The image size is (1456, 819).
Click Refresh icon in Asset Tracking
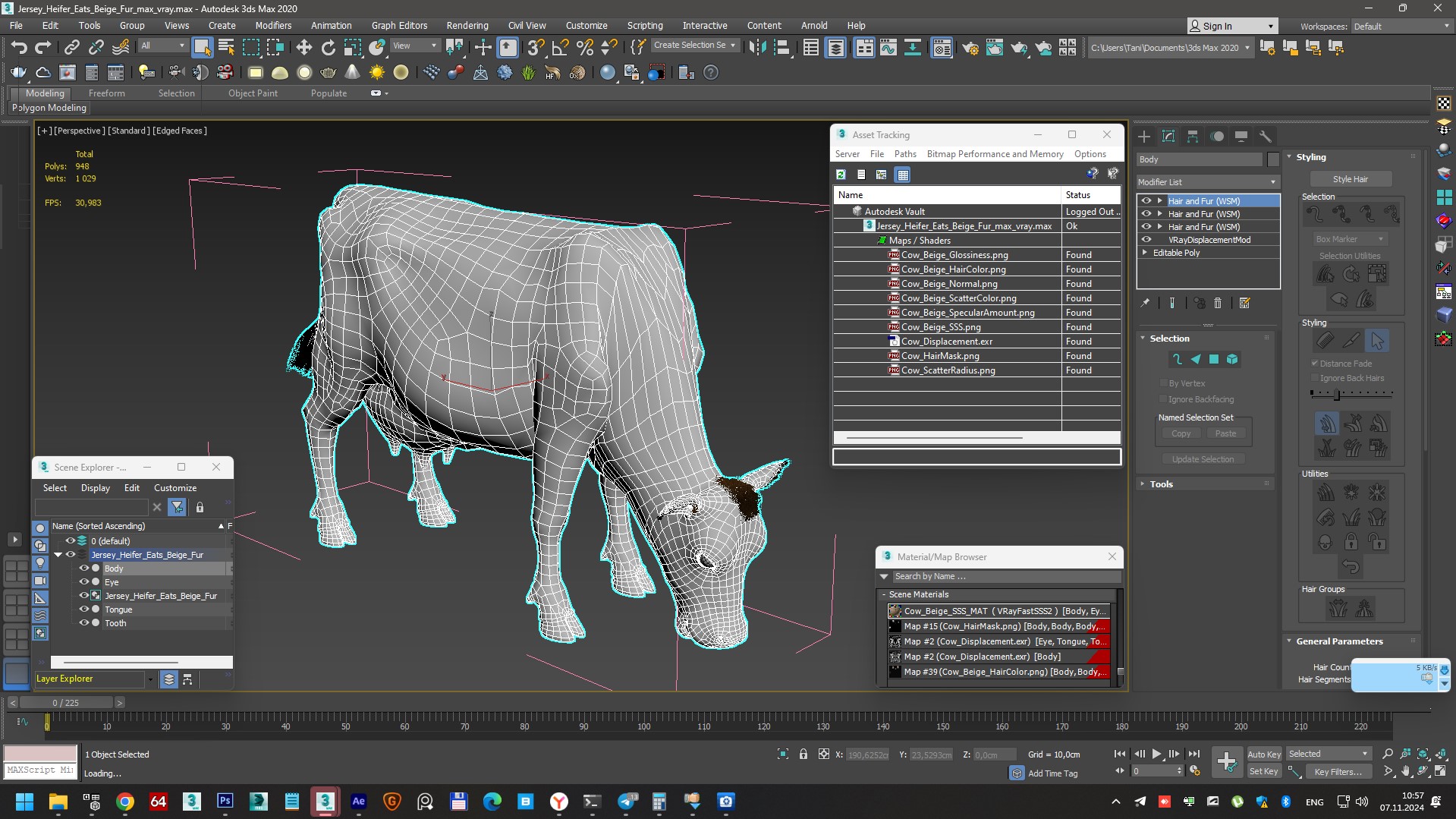coord(841,175)
